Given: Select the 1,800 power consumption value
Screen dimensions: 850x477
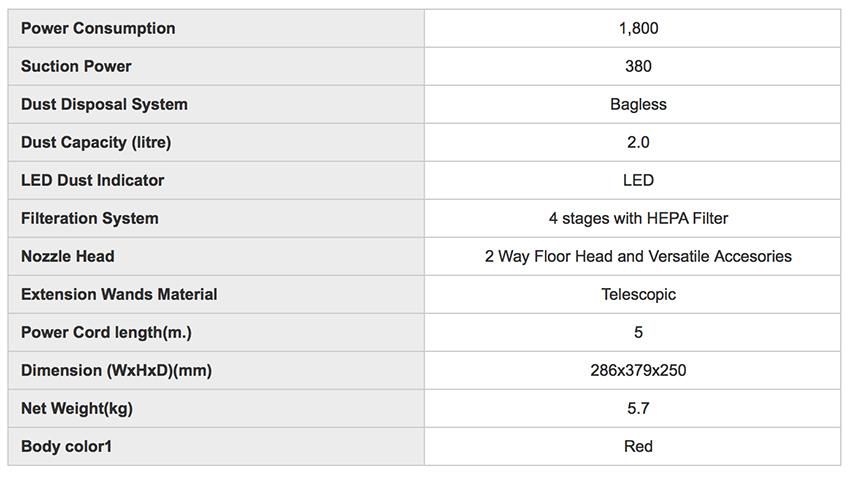Looking at the screenshot, I should coord(638,28).
